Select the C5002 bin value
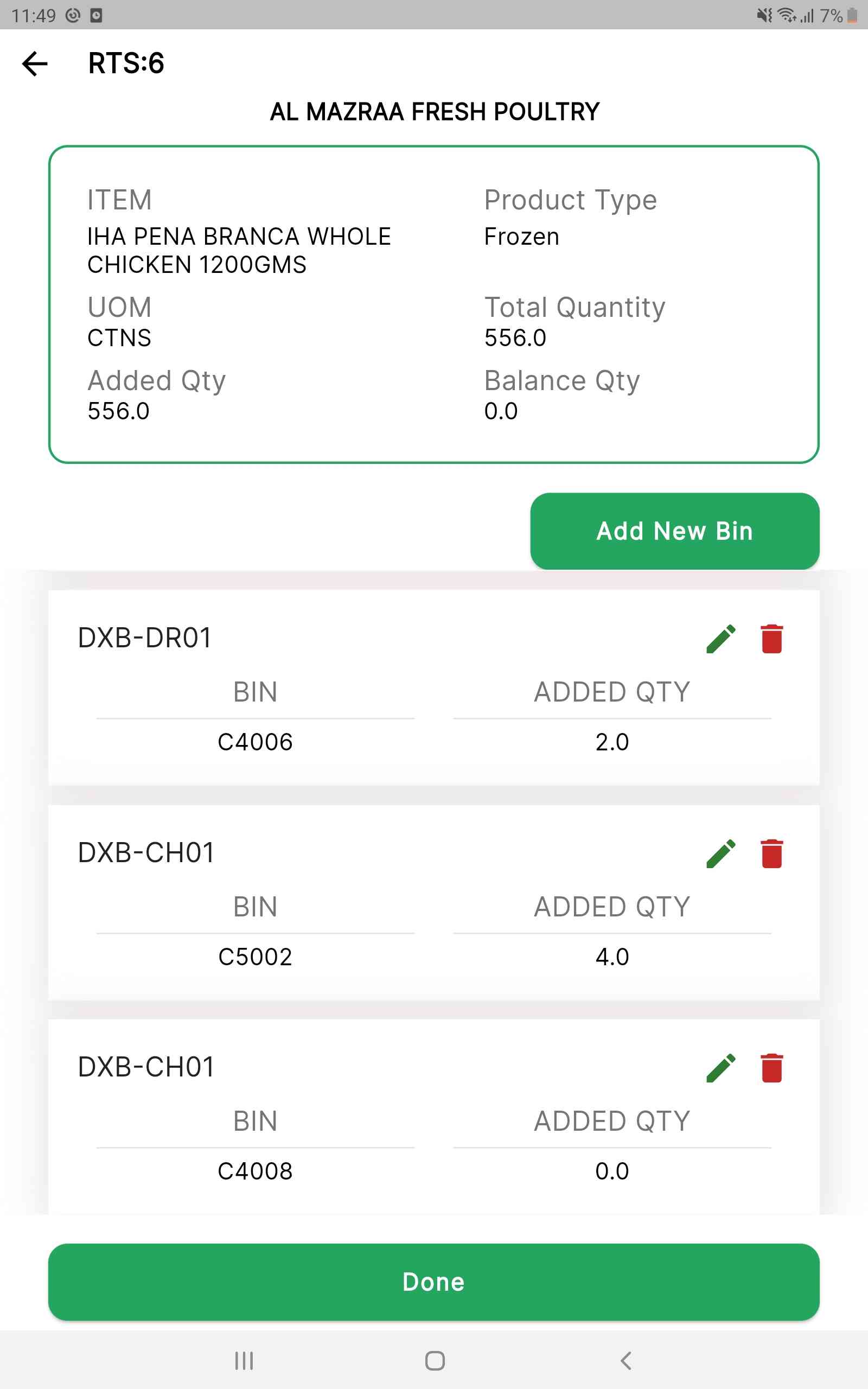868x1389 pixels. pyautogui.click(x=256, y=957)
